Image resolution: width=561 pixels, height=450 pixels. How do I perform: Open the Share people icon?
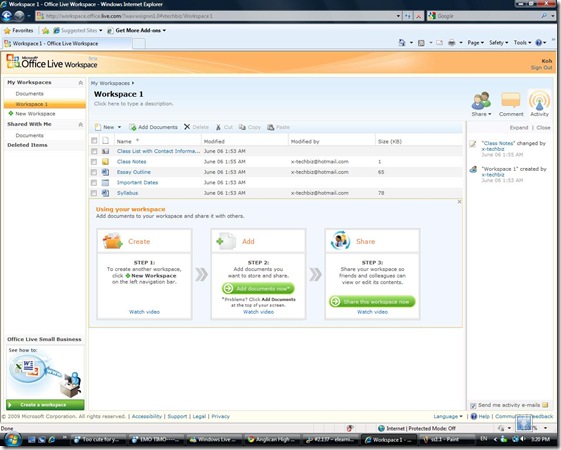click(x=481, y=101)
